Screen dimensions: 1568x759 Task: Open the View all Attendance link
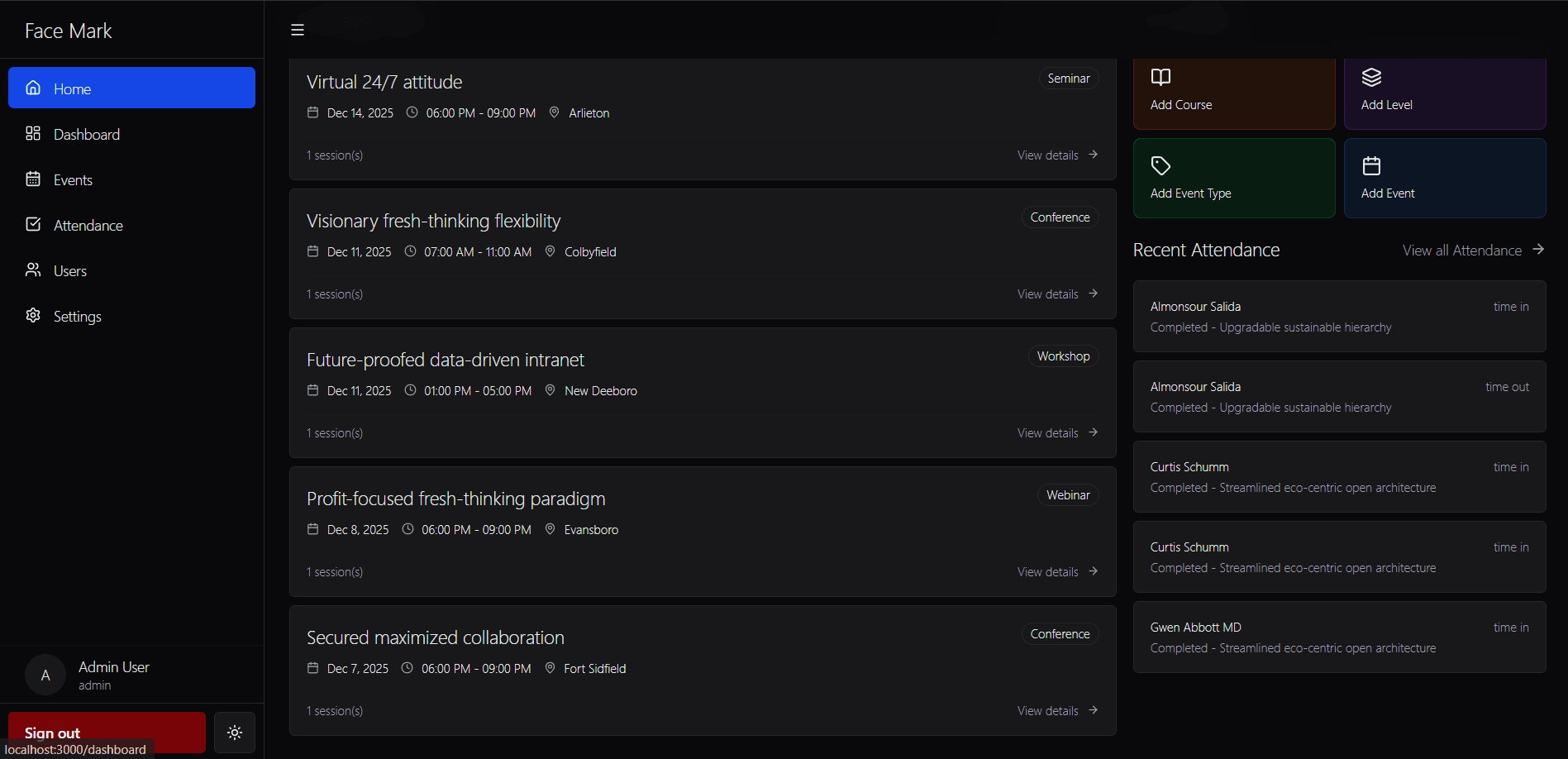click(x=1461, y=250)
